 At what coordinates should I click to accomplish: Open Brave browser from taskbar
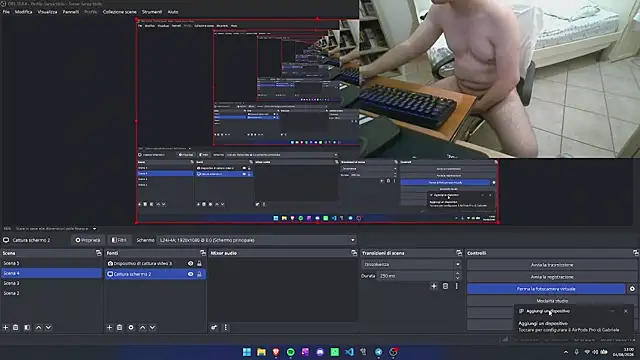276,352
